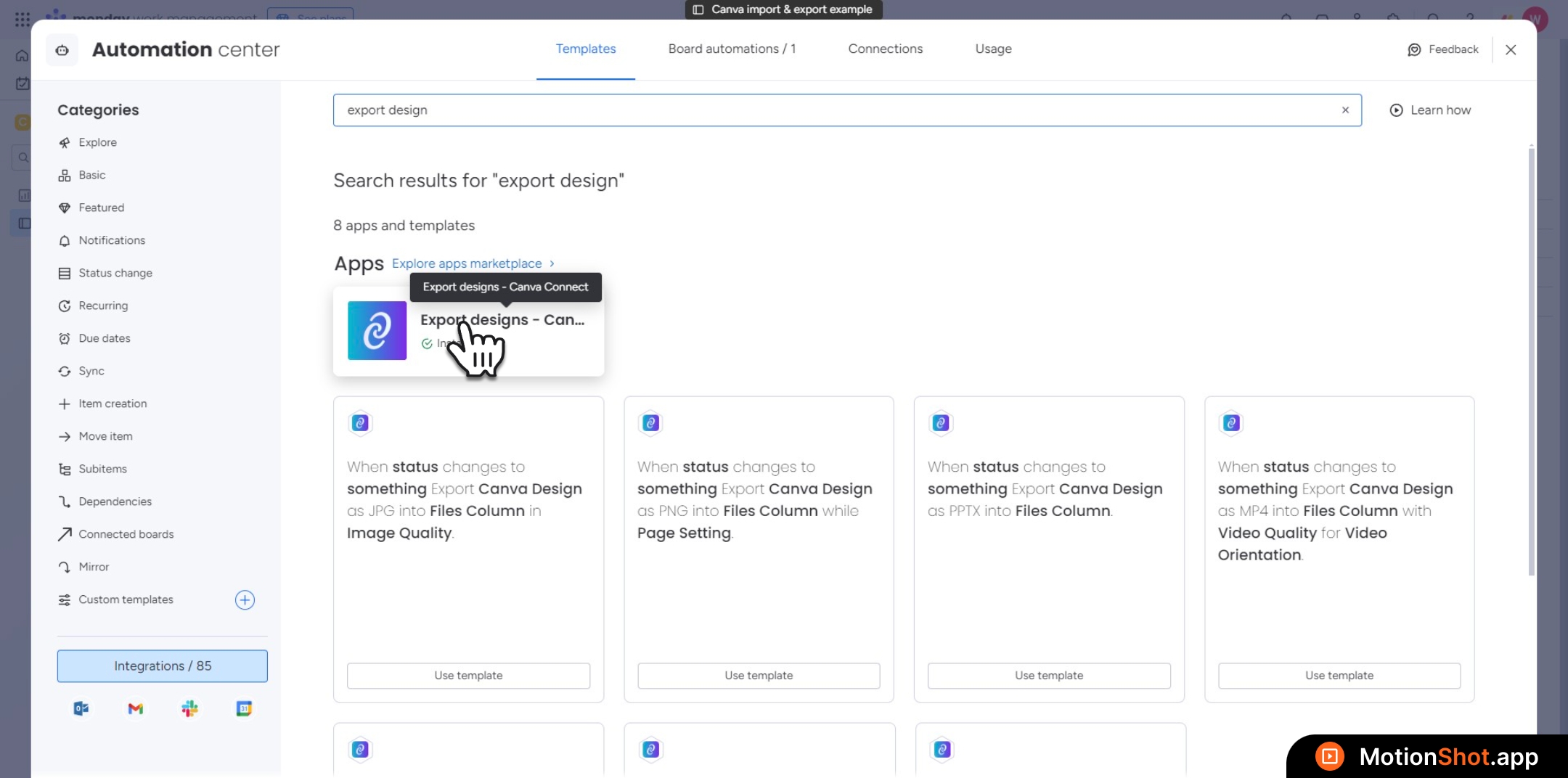Open the Google Calendar integration icon
Screen dimensions: 1568x778
point(244,708)
